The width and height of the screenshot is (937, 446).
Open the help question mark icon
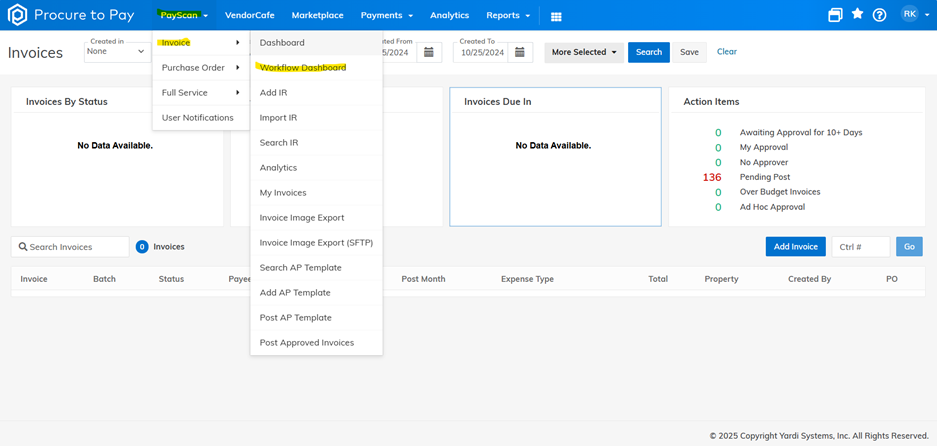click(x=879, y=15)
